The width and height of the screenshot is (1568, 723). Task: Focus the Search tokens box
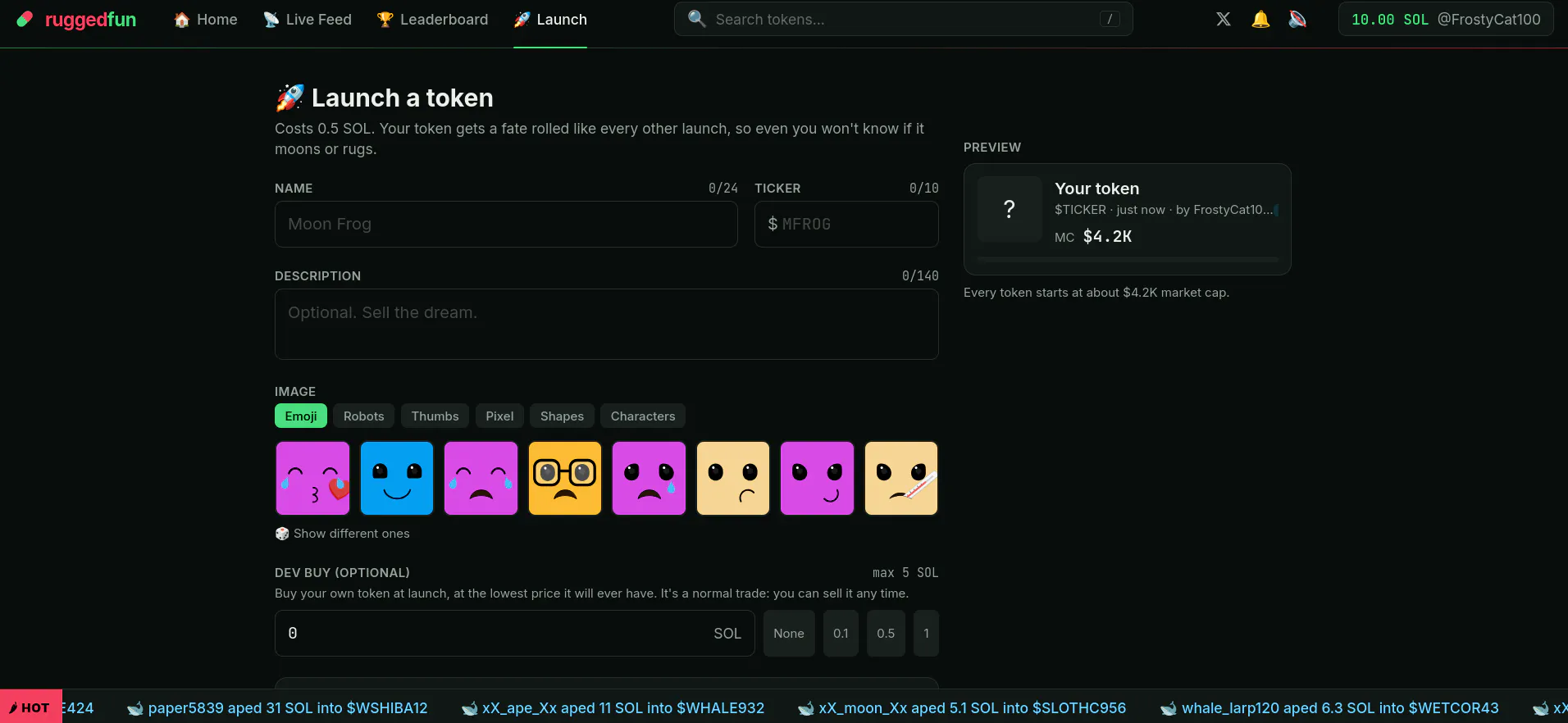click(904, 19)
